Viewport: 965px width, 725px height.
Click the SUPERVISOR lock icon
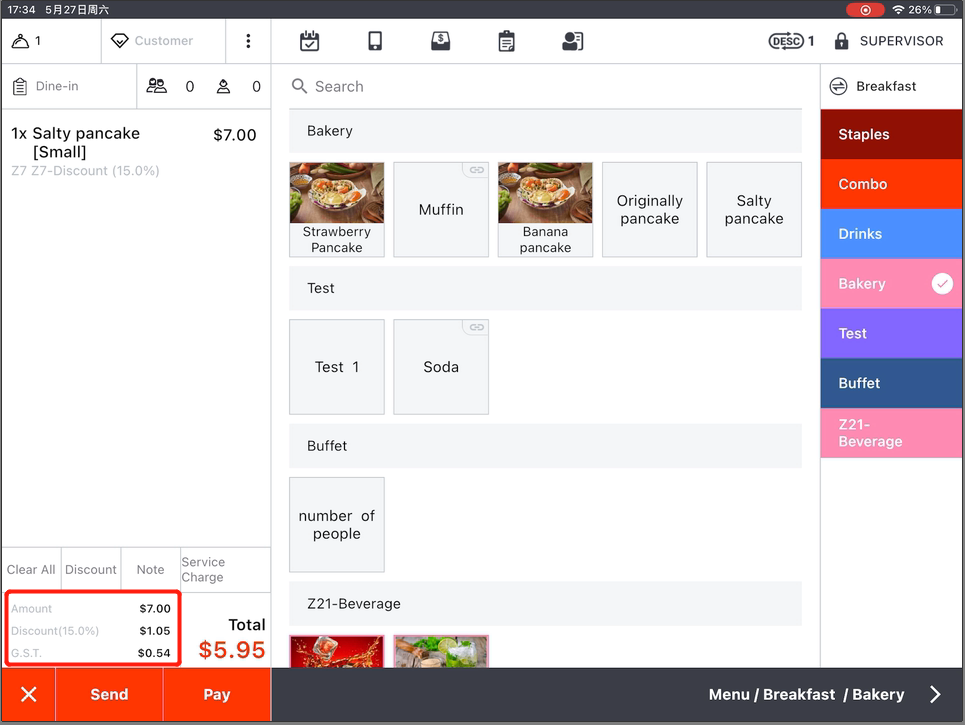pos(841,41)
